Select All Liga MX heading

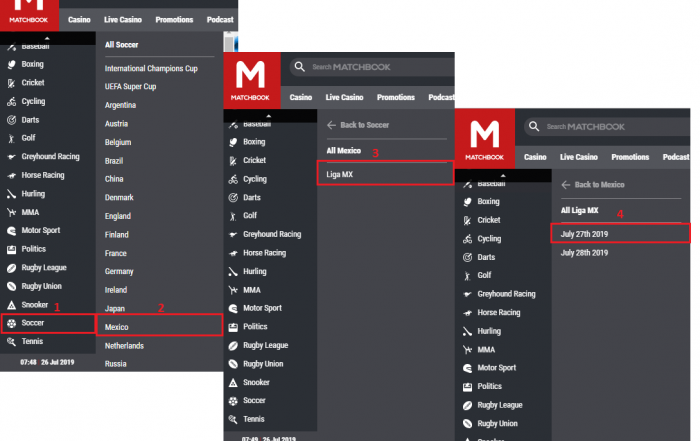point(579,210)
